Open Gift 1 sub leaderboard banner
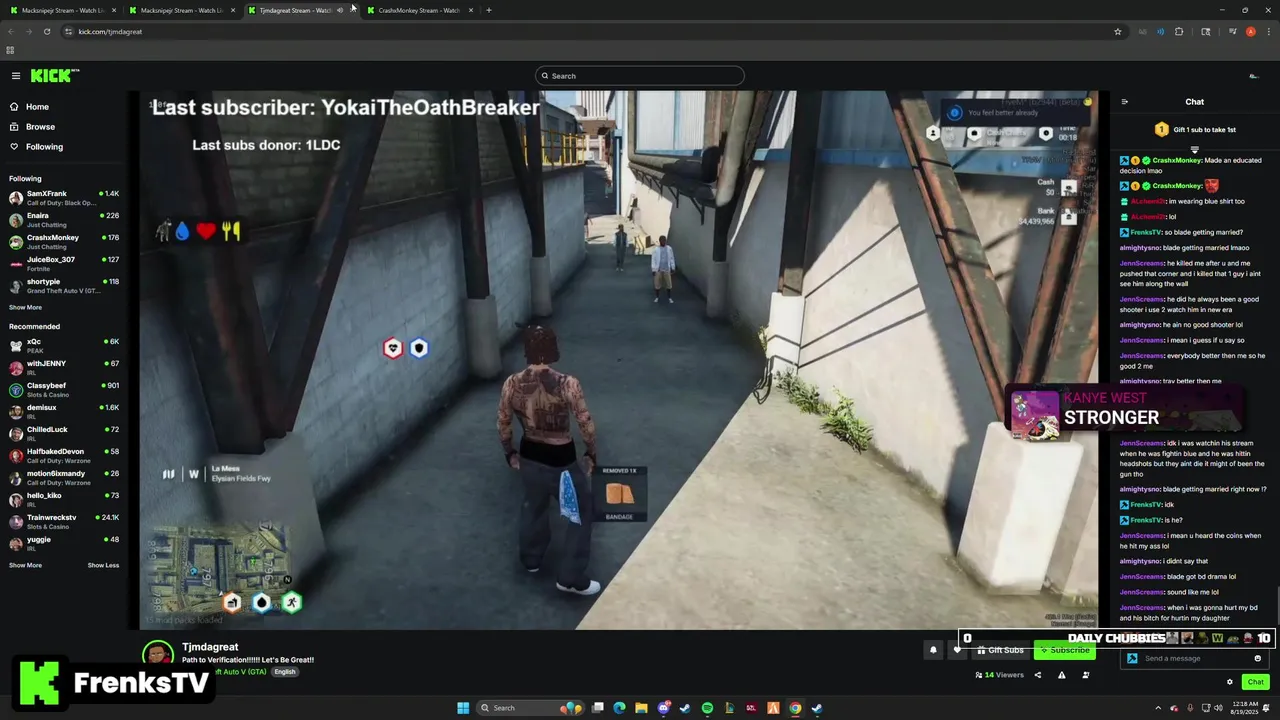This screenshot has height=720, width=1280. pos(1195,130)
